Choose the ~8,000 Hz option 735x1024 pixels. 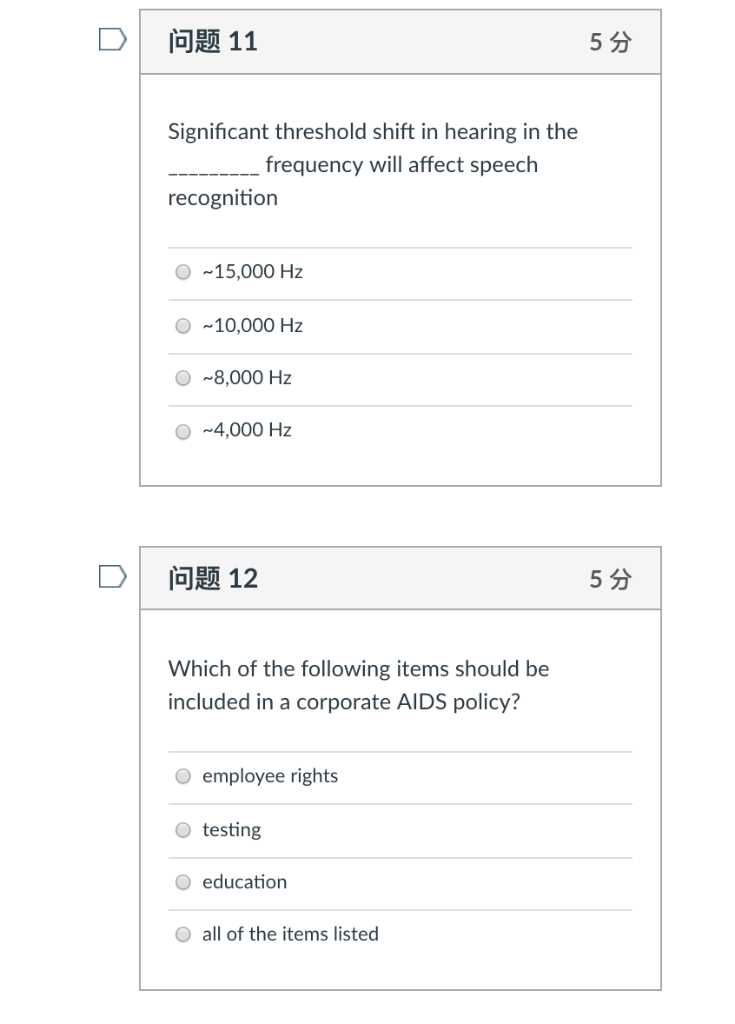183,377
